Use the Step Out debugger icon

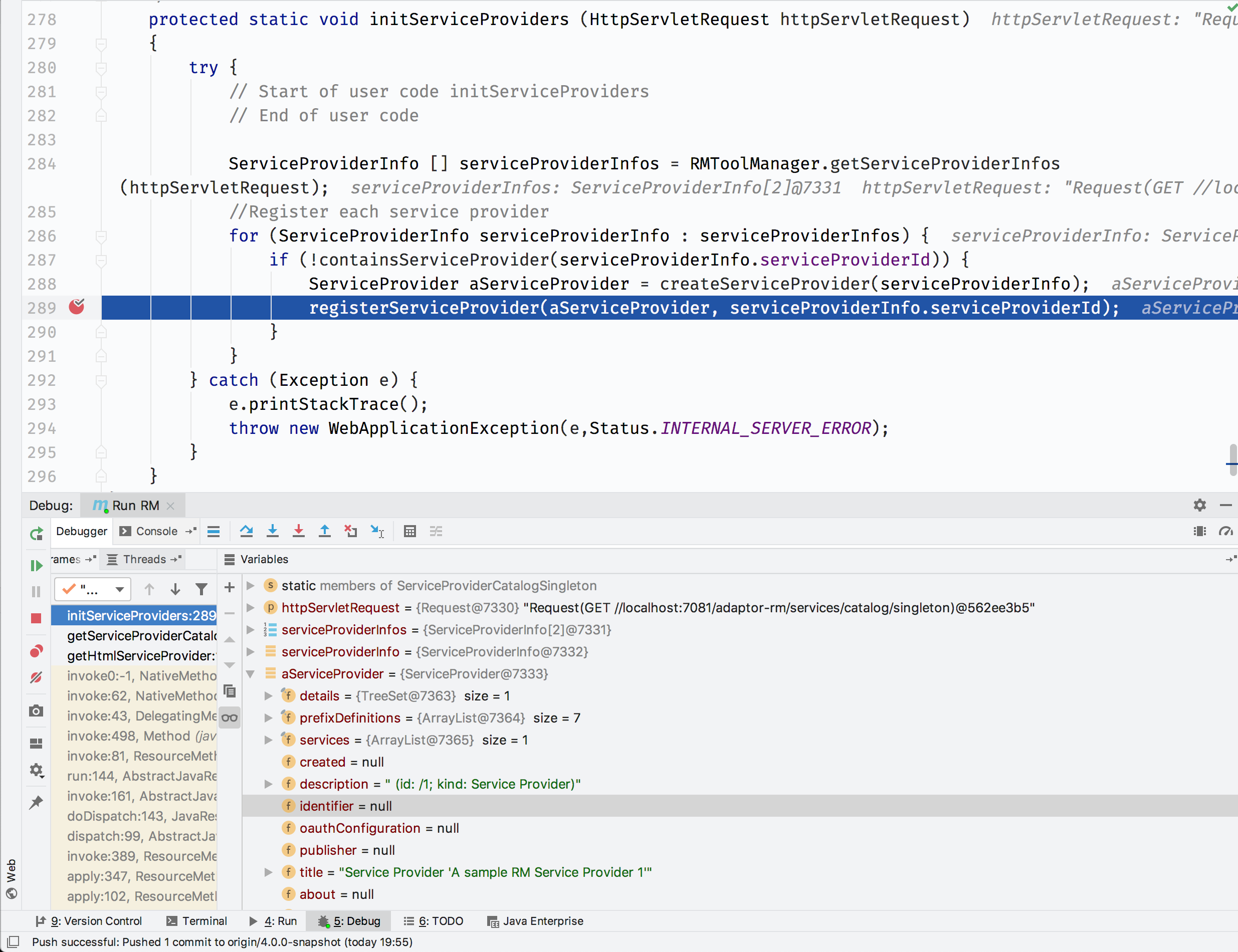(325, 531)
